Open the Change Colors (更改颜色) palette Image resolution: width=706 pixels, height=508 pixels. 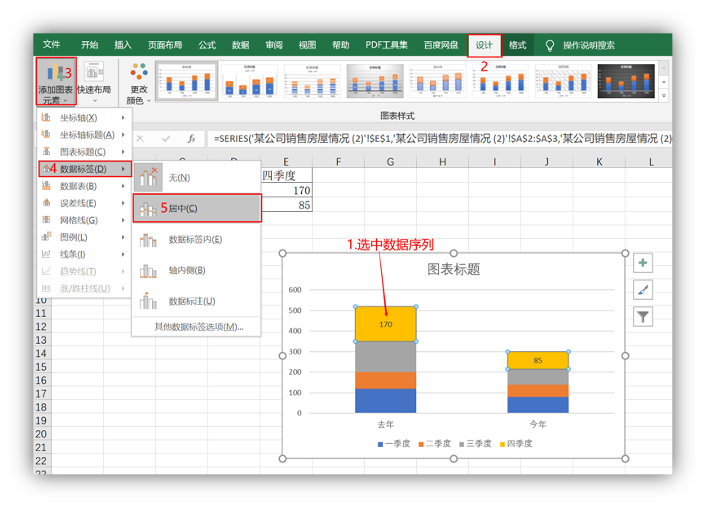click(x=137, y=81)
